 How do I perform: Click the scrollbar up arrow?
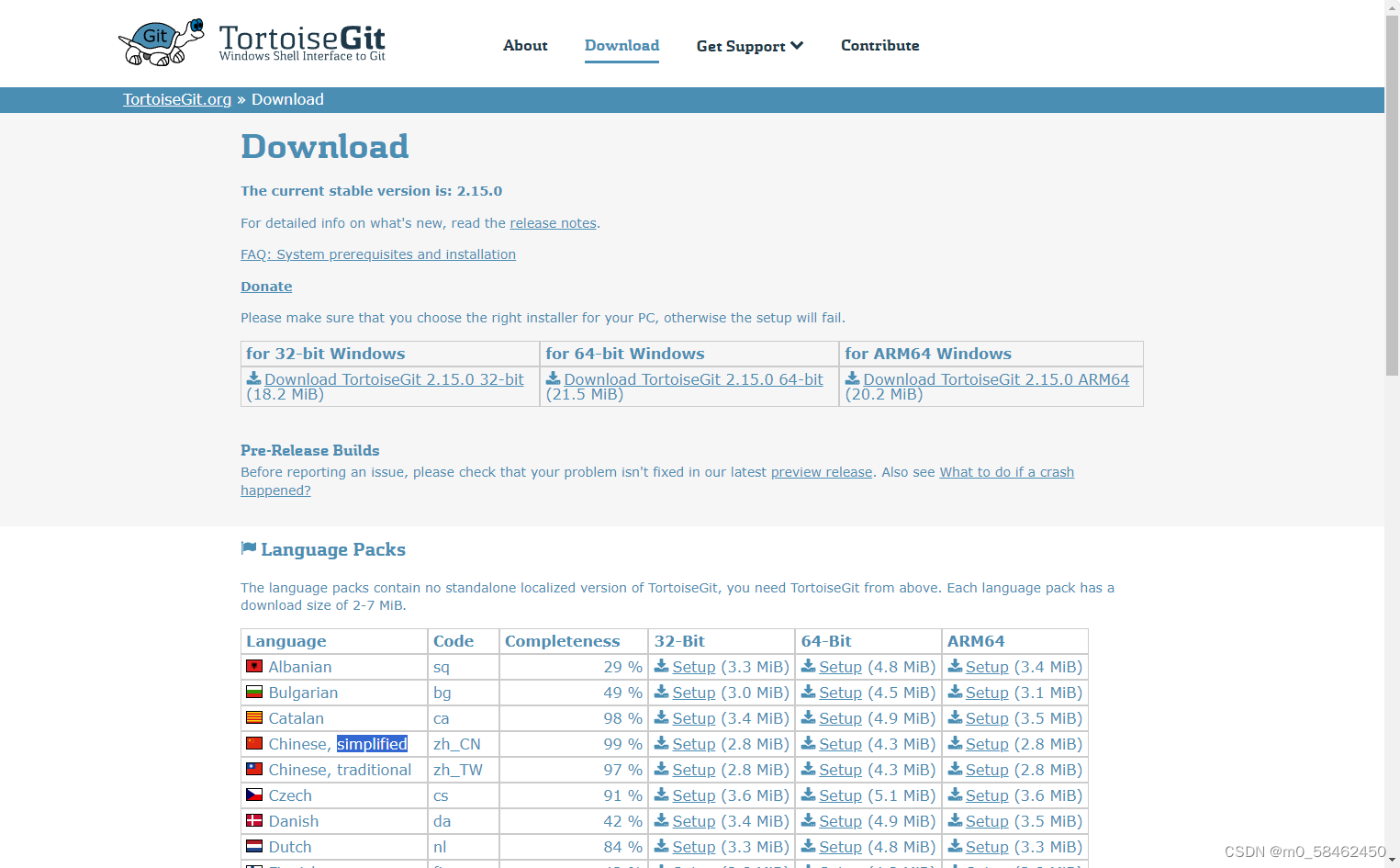tap(1392, 7)
